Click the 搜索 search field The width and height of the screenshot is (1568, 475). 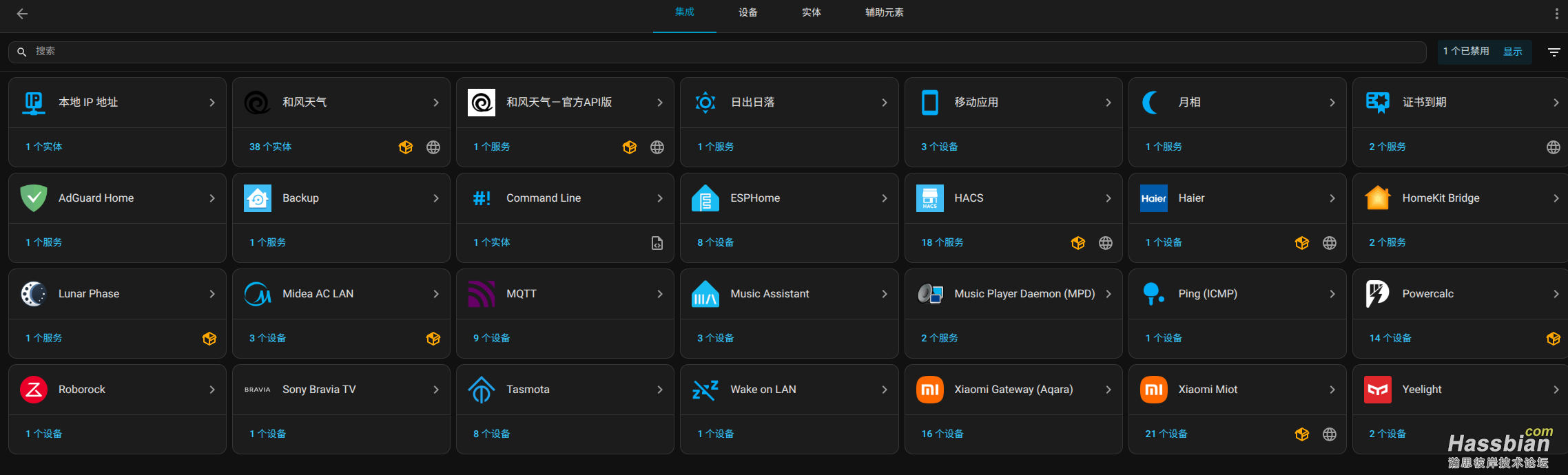717,52
